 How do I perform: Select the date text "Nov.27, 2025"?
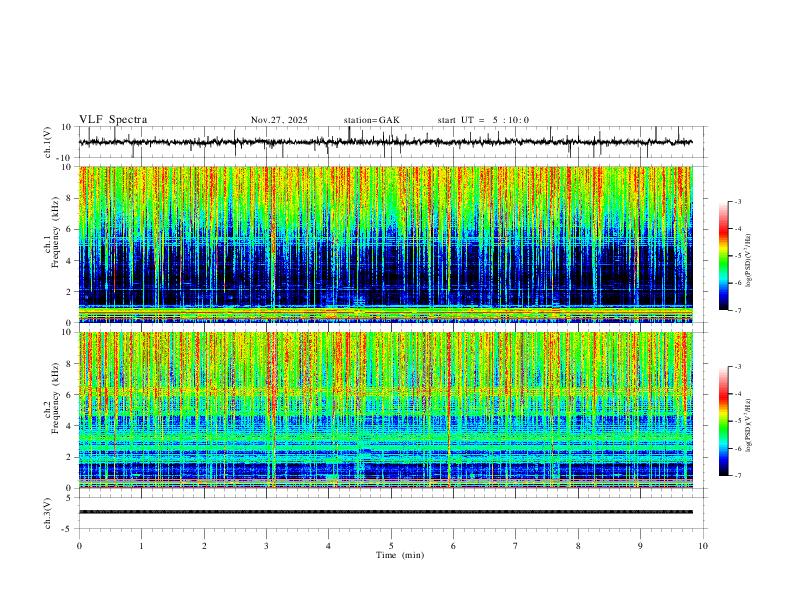279,120
